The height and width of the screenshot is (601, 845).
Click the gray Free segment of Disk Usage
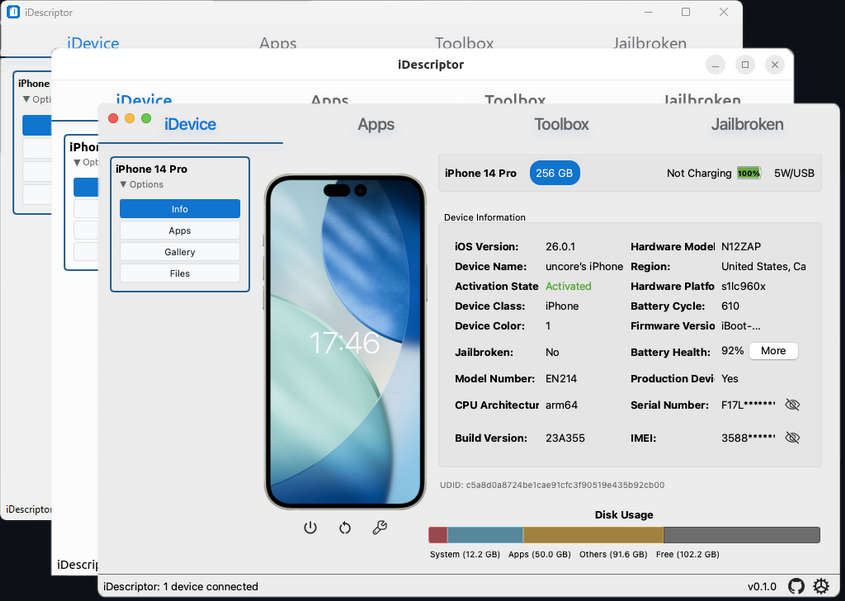click(x=742, y=535)
